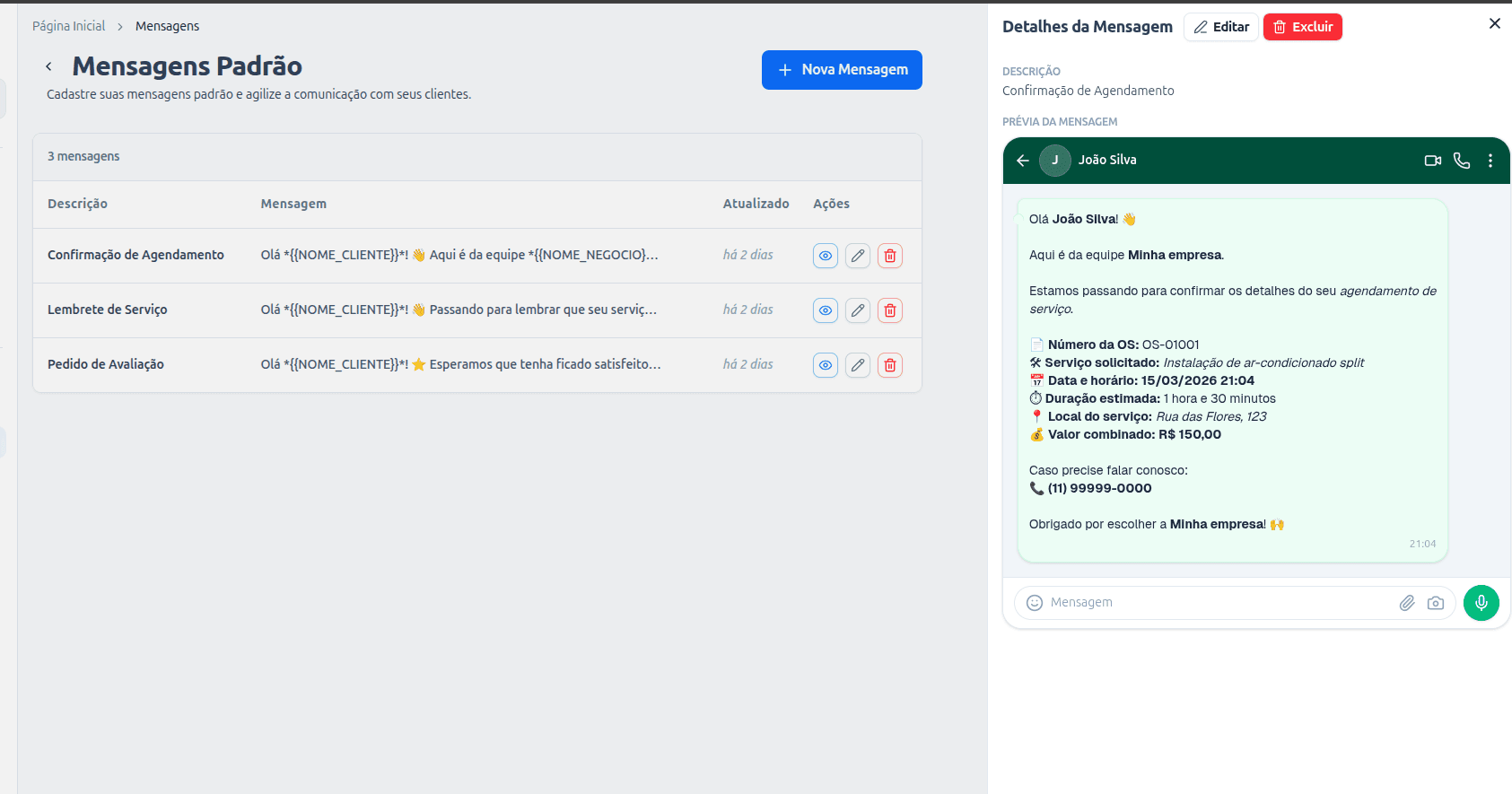Delete the Pedido de Avaliação message
This screenshot has width=1512, height=794.
(889, 365)
